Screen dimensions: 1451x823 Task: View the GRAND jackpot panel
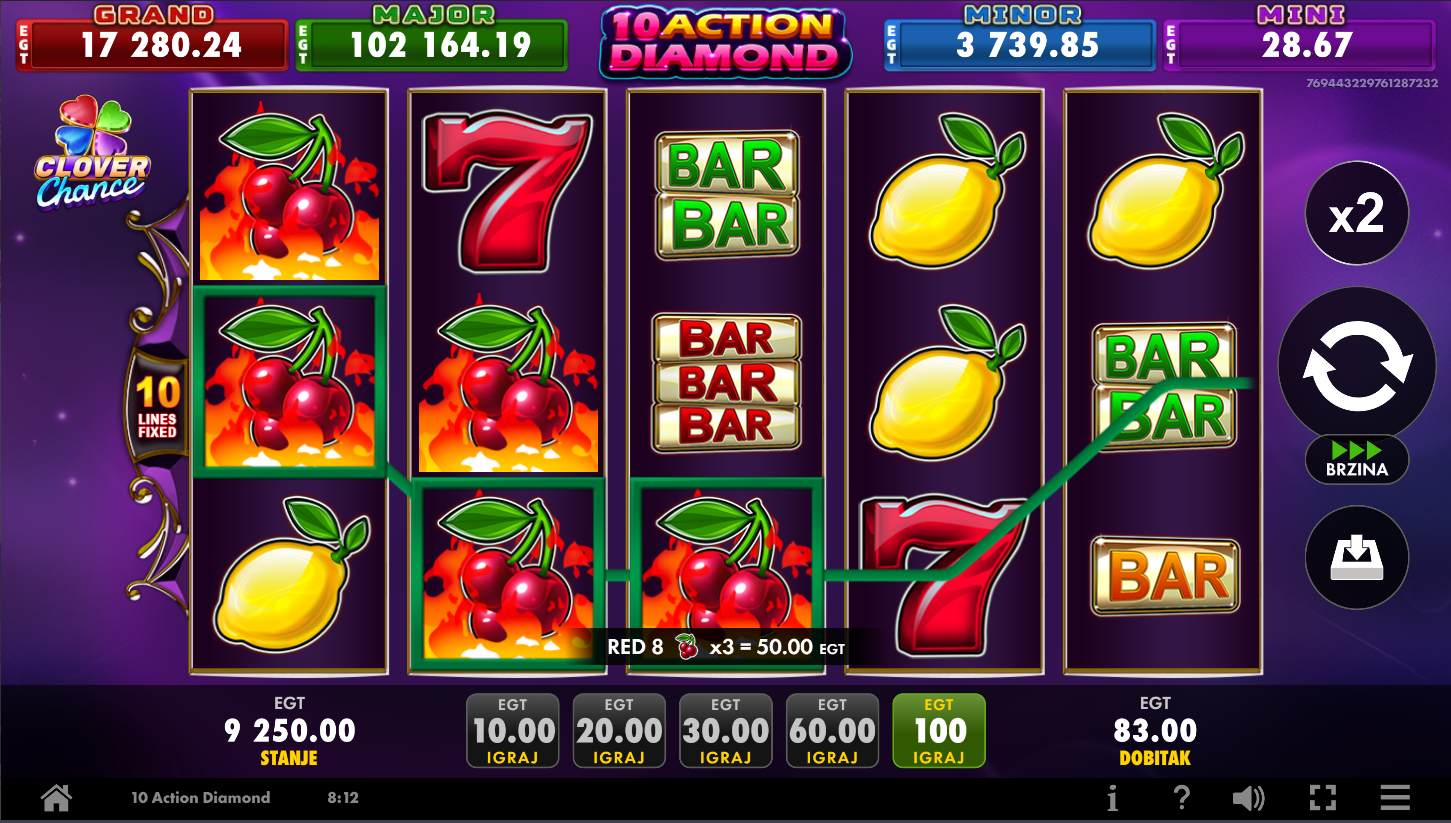[152, 37]
